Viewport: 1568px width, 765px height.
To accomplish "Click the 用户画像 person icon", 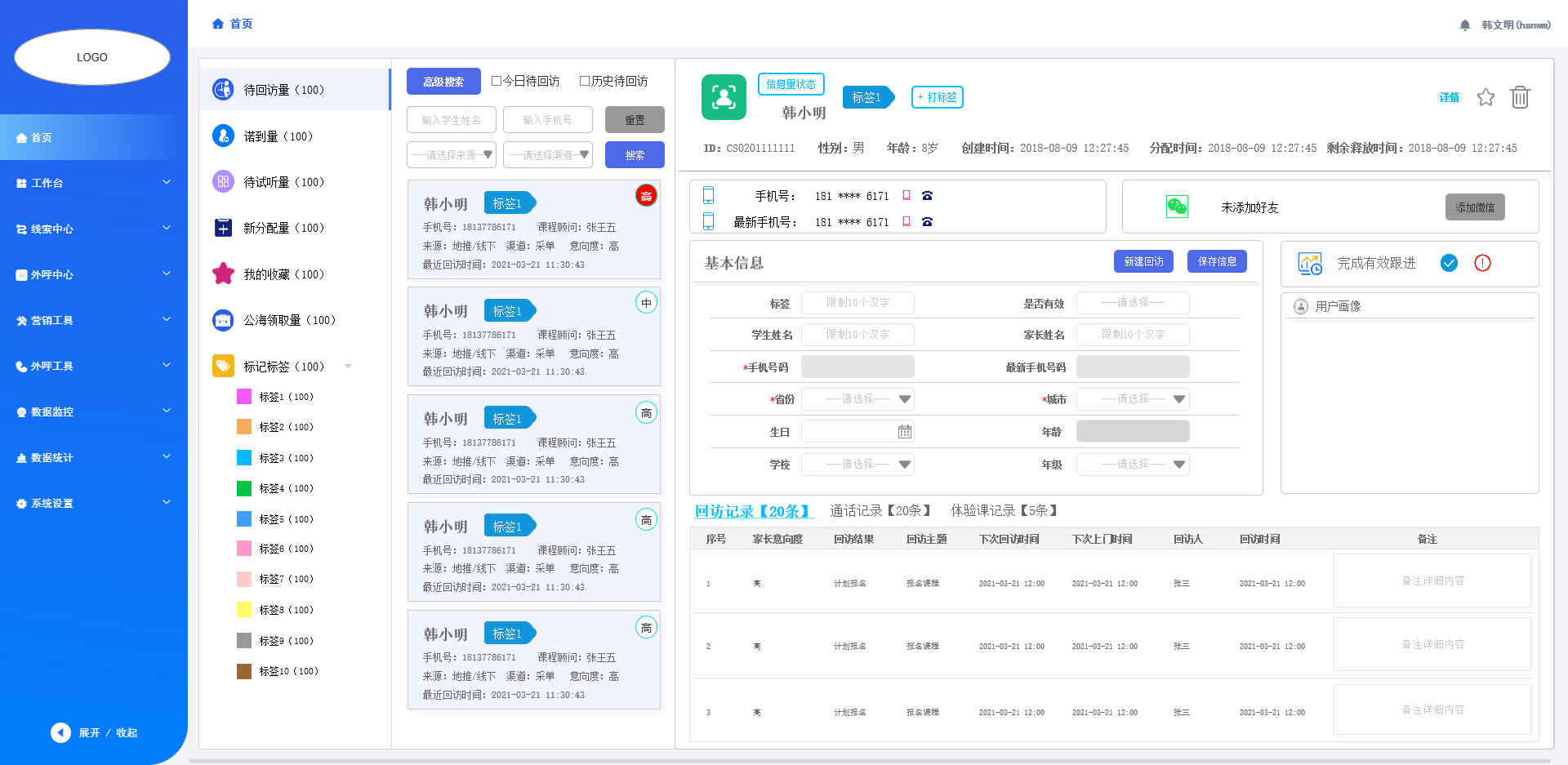I will point(1301,306).
